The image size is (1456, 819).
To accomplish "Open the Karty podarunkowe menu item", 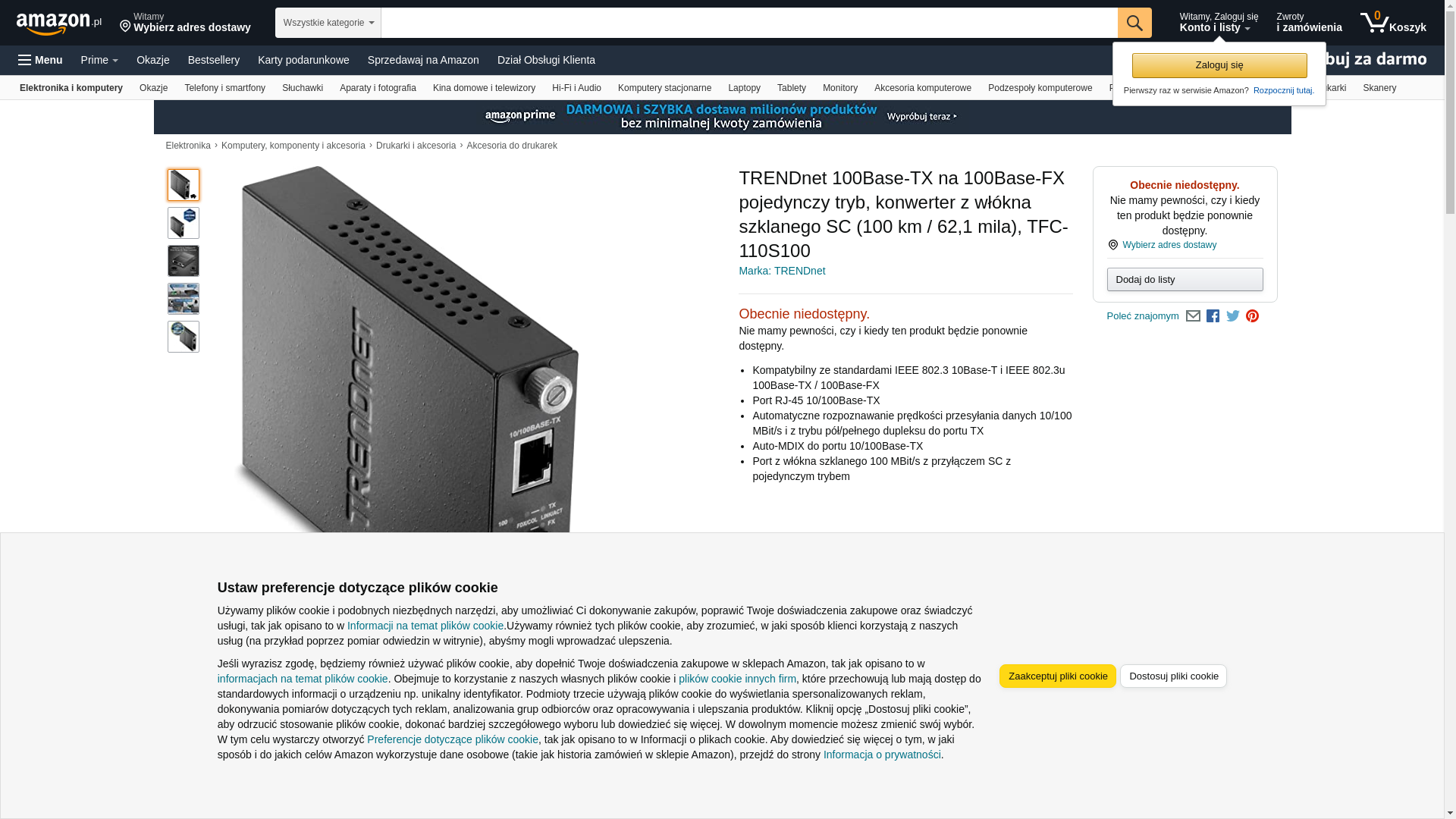I will click(x=303, y=60).
